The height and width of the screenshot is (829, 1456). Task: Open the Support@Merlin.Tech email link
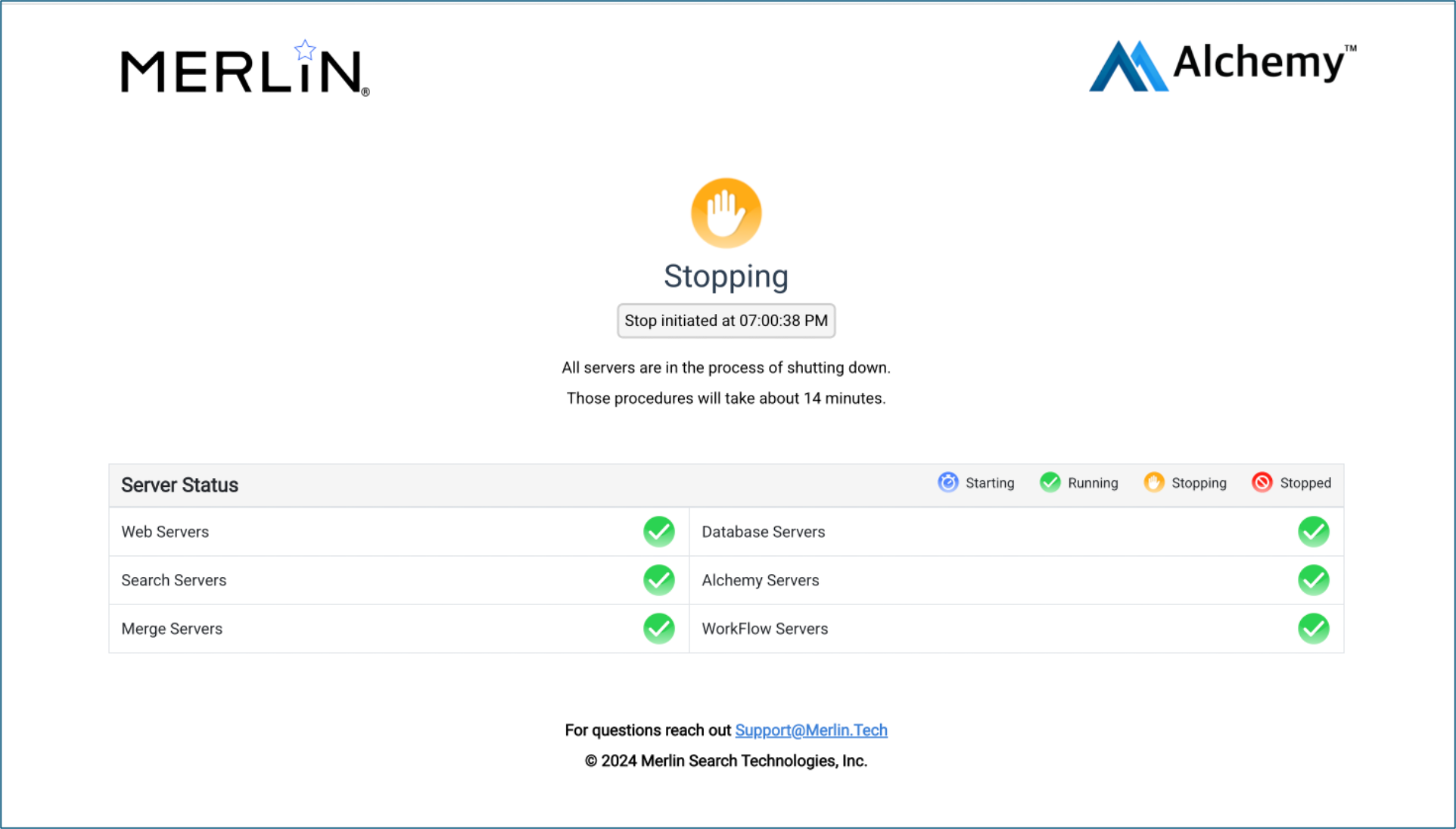[x=811, y=731]
